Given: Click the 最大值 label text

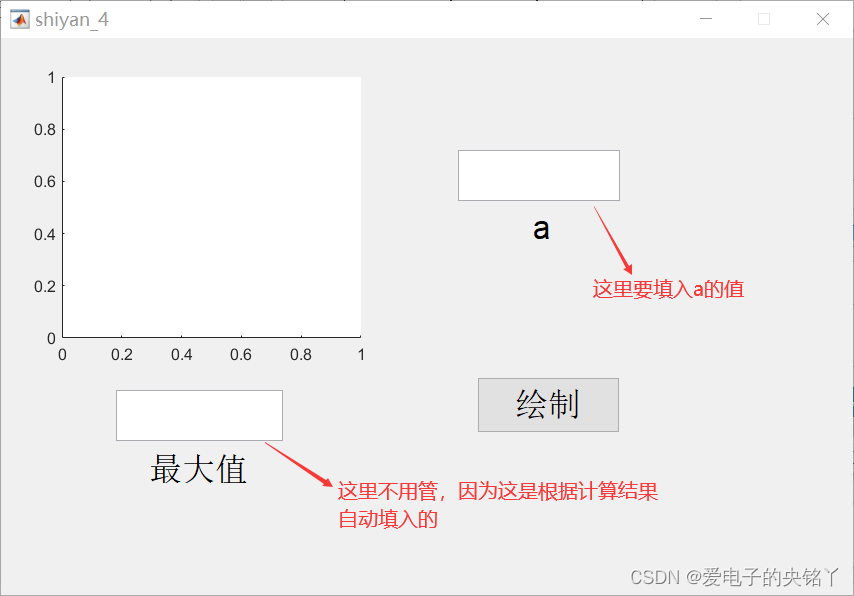Looking at the screenshot, I should 198,469.
